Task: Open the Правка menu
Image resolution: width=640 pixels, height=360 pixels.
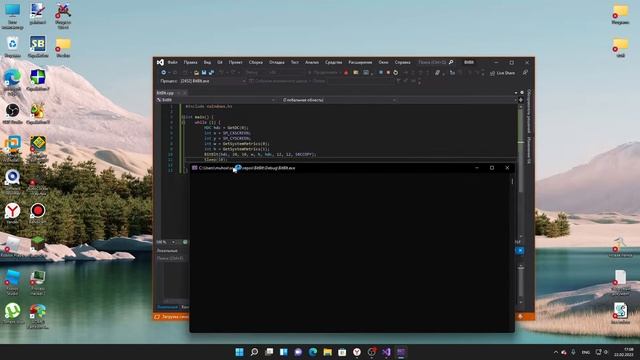Action: [190, 62]
